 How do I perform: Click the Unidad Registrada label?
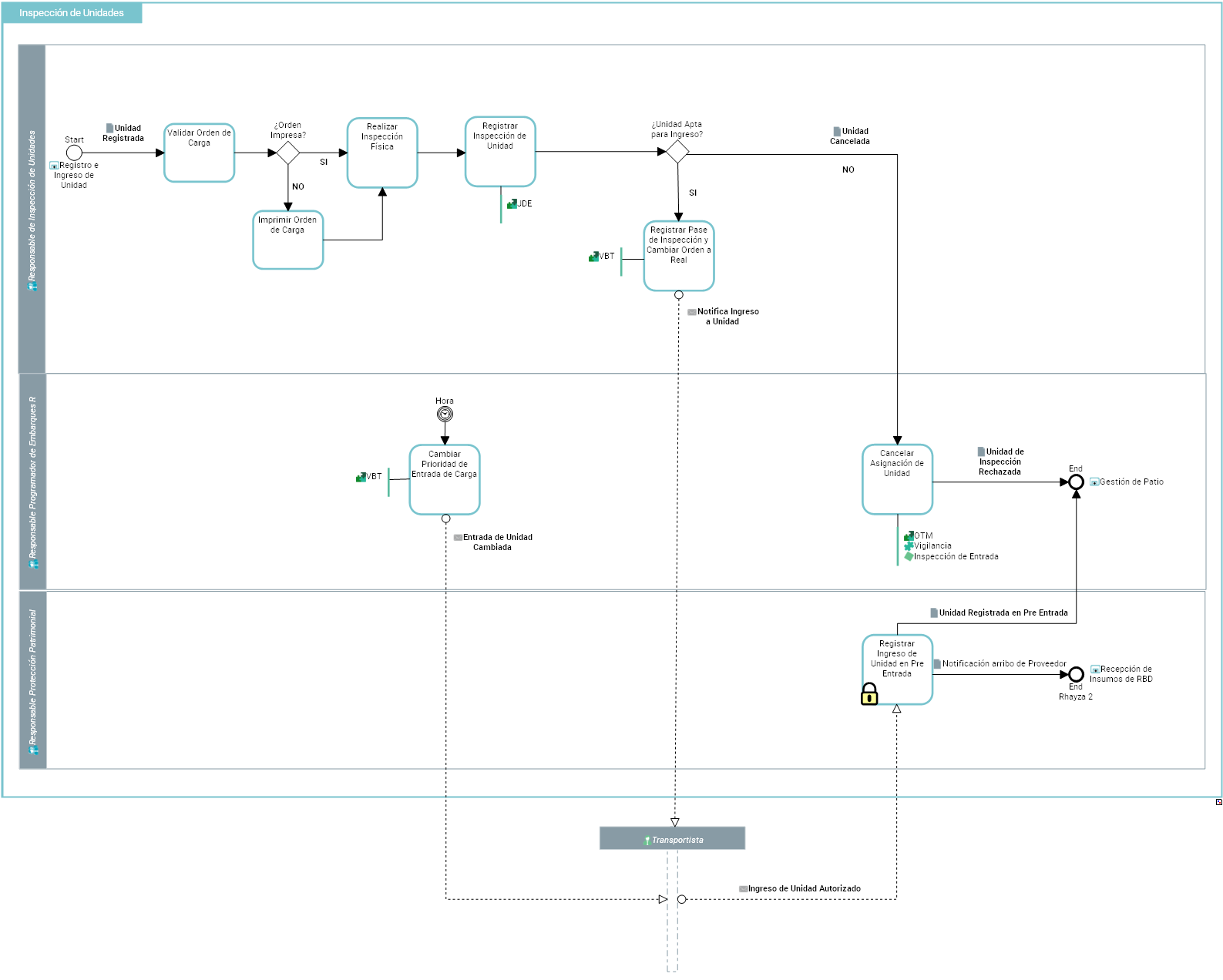123,133
